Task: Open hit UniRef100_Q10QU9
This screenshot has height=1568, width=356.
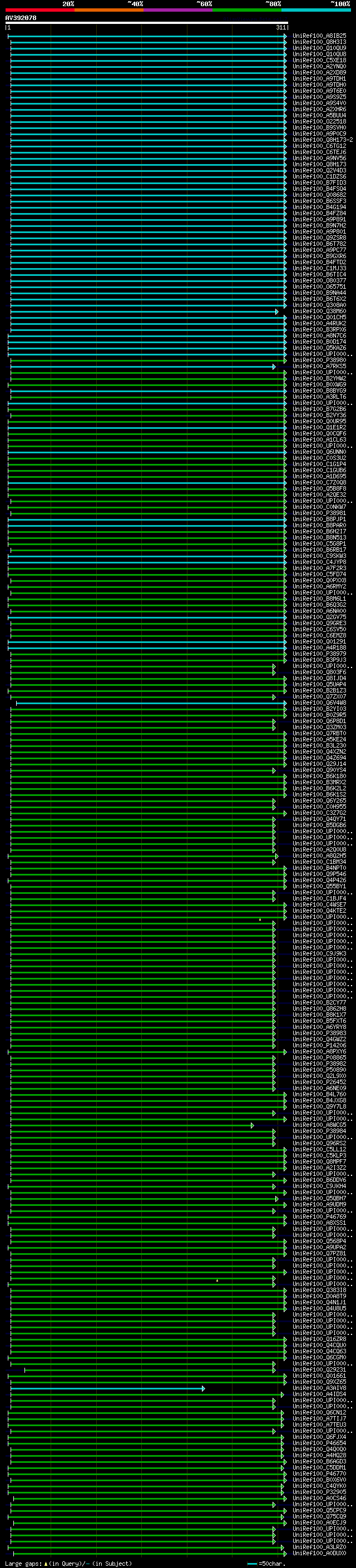Action: (x=319, y=48)
